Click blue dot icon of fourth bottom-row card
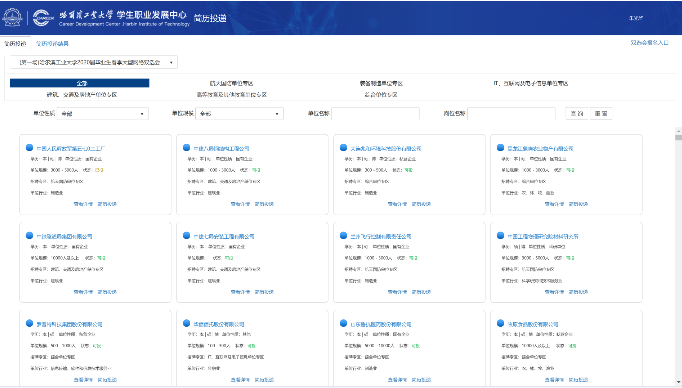This screenshot has width=682, height=388. 501,323
